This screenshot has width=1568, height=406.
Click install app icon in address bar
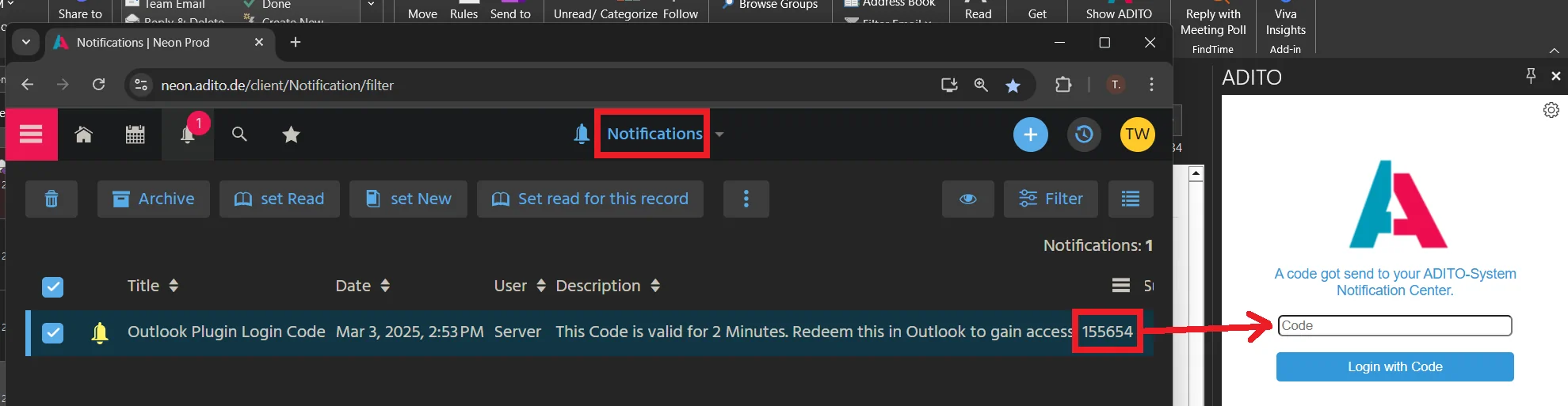click(x=949, y=85)
